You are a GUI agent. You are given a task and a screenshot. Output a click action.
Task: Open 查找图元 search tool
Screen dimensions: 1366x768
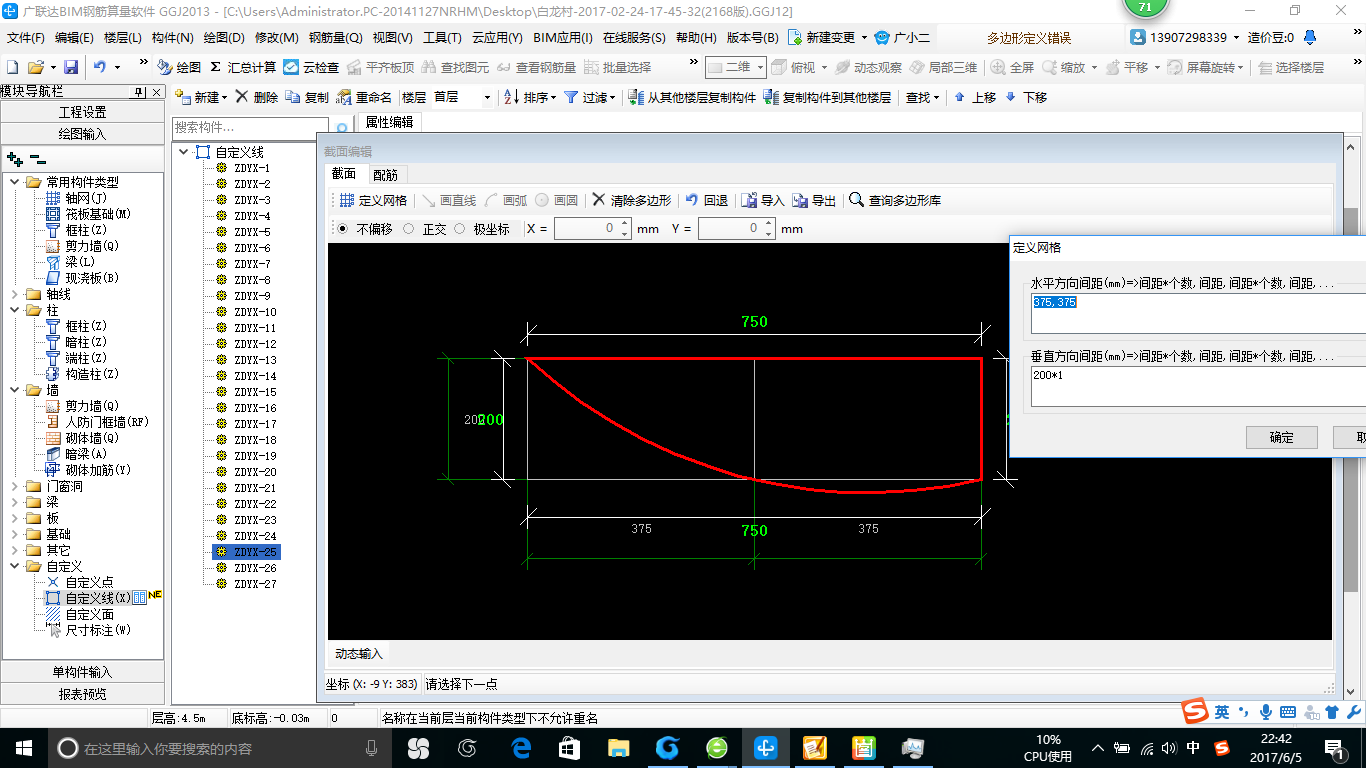[x=456, y=67]
